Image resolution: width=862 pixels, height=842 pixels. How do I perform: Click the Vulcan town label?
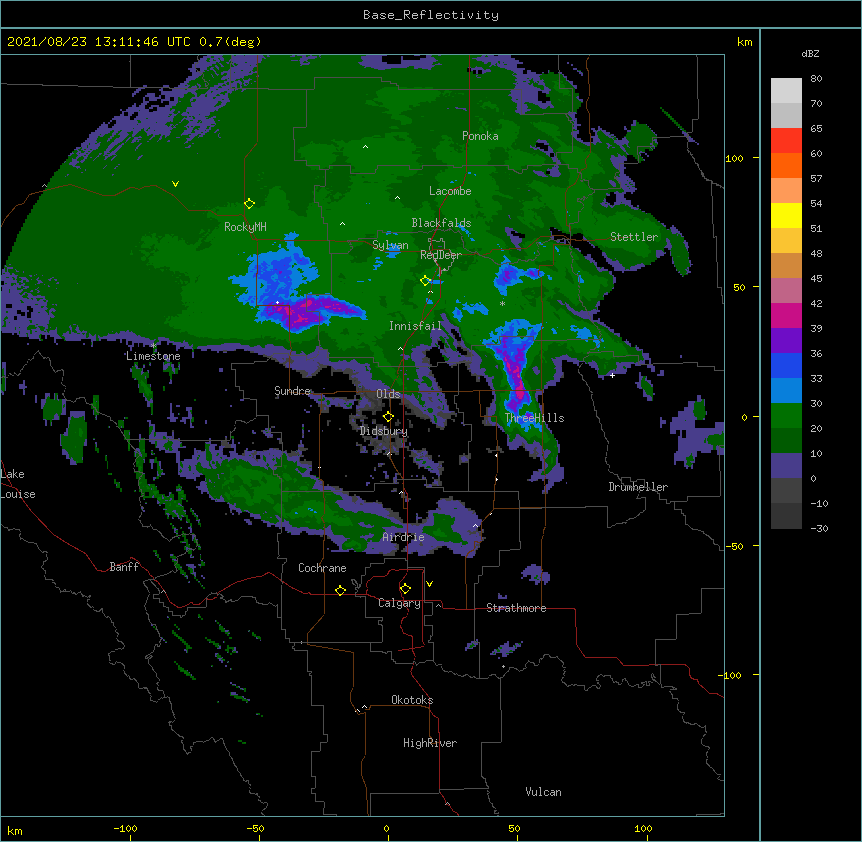[543, 792]
